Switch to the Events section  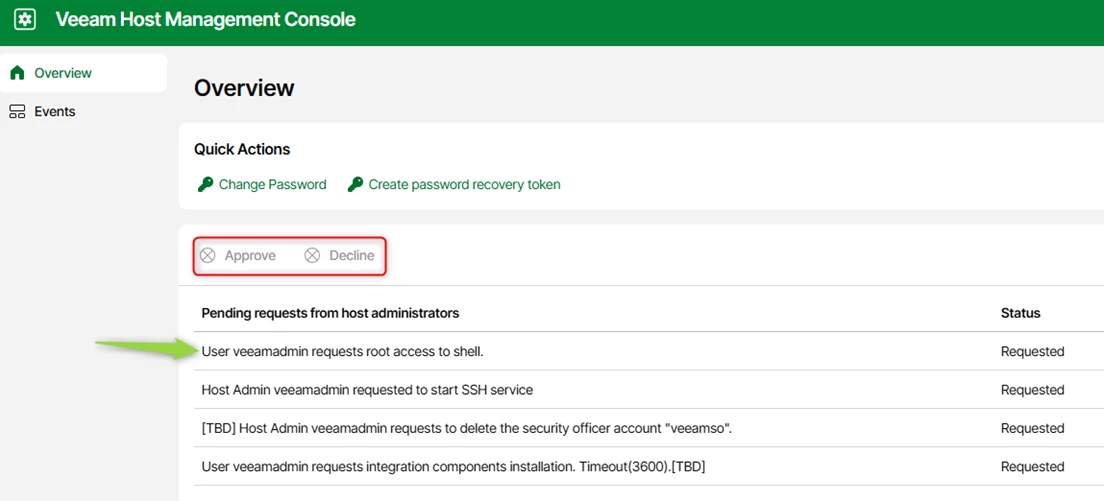pos(55,112)
